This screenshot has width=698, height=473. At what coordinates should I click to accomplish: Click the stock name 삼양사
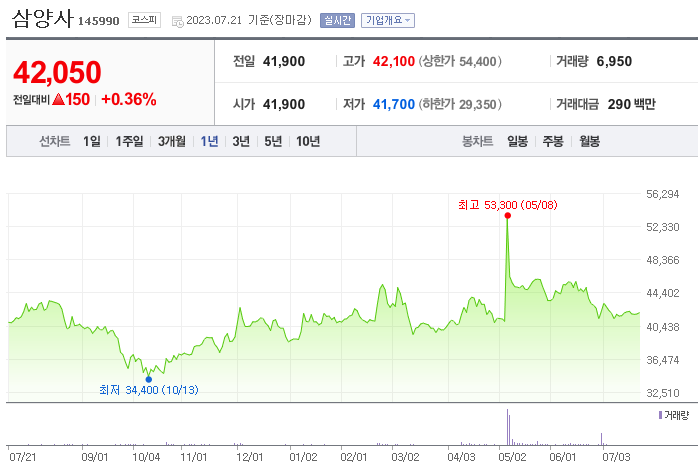[x=43, y=19]
